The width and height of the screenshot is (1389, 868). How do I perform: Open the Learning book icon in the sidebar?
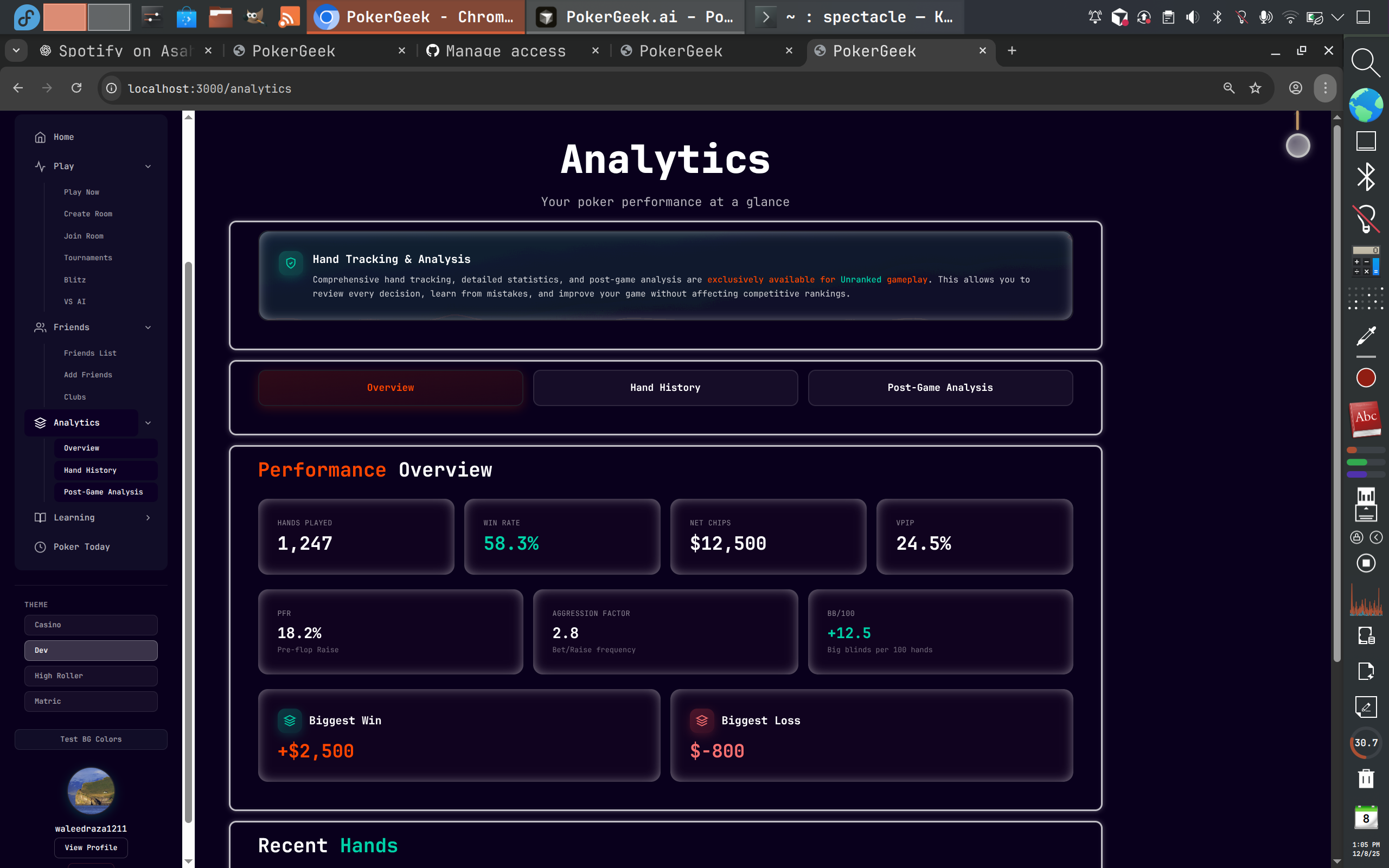coord(40,517)
